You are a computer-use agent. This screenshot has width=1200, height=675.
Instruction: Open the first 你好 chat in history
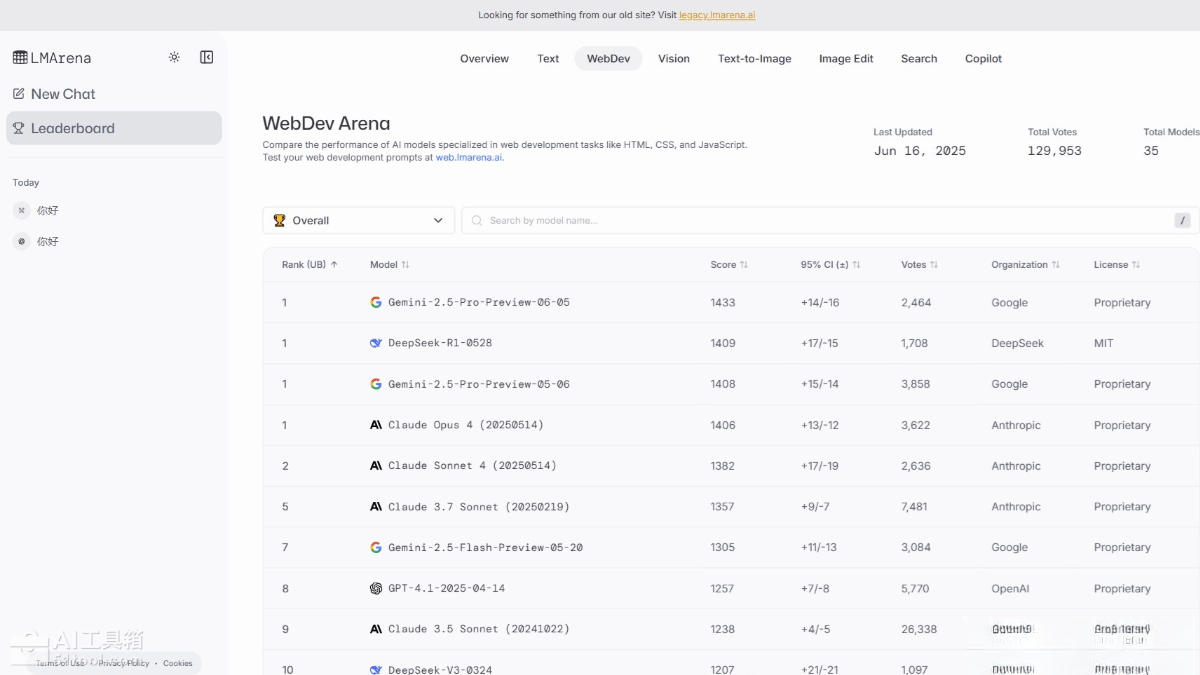(x=48, y=211)
